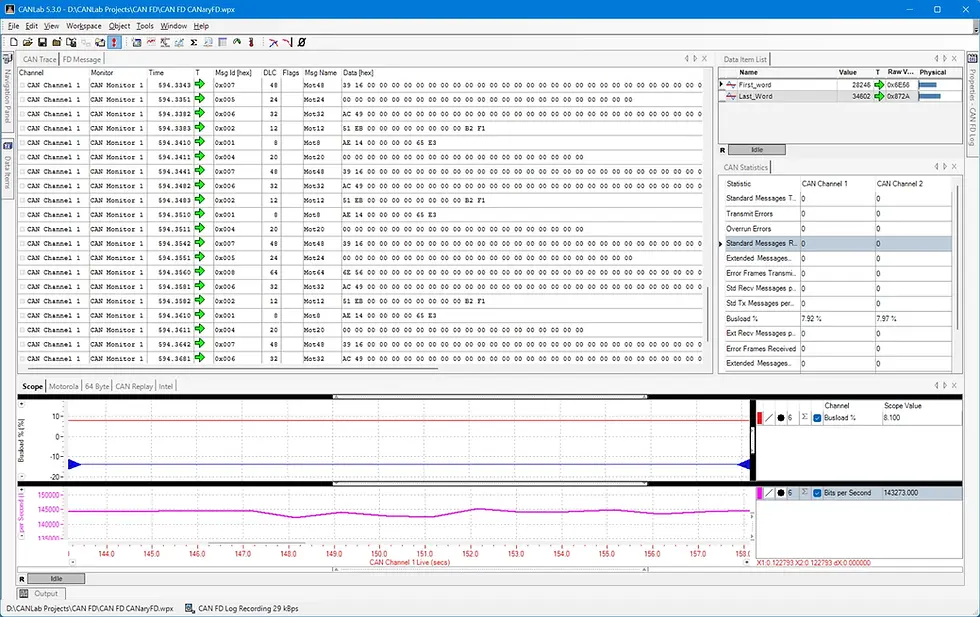Open the Workspace menu
This screenshot has width=980, height=617.
click(84, 26)
